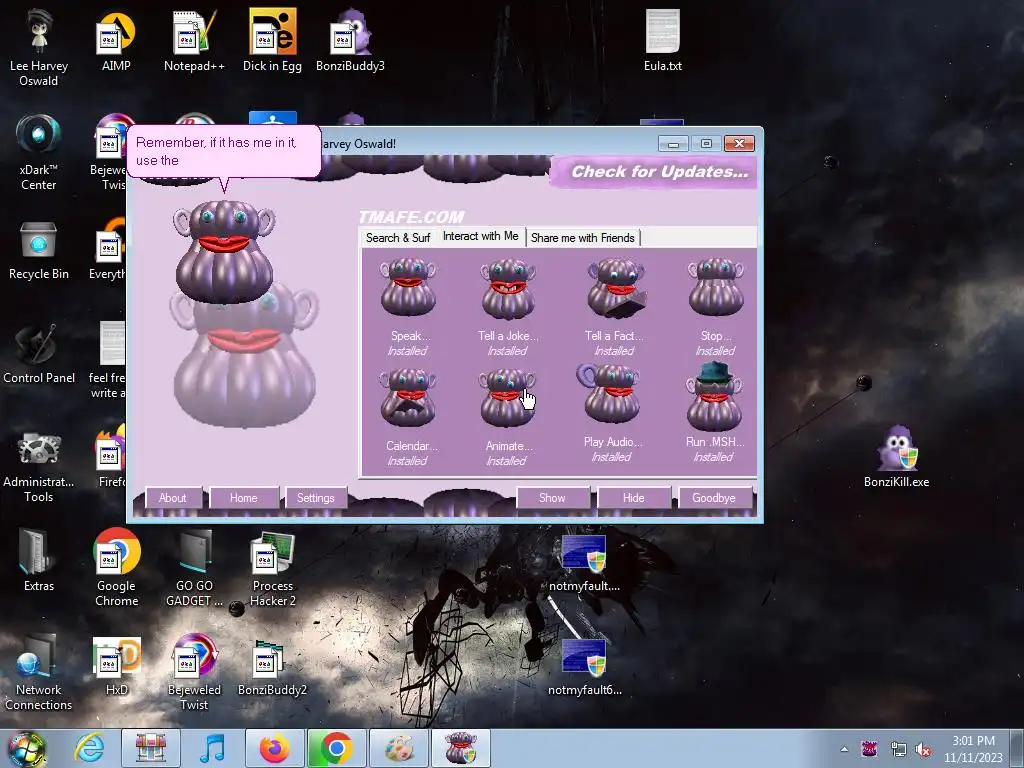This screenshot has height=768, width=1024.
Task: Select the HxD desktop shortcut
Action: tap(117, 665)
